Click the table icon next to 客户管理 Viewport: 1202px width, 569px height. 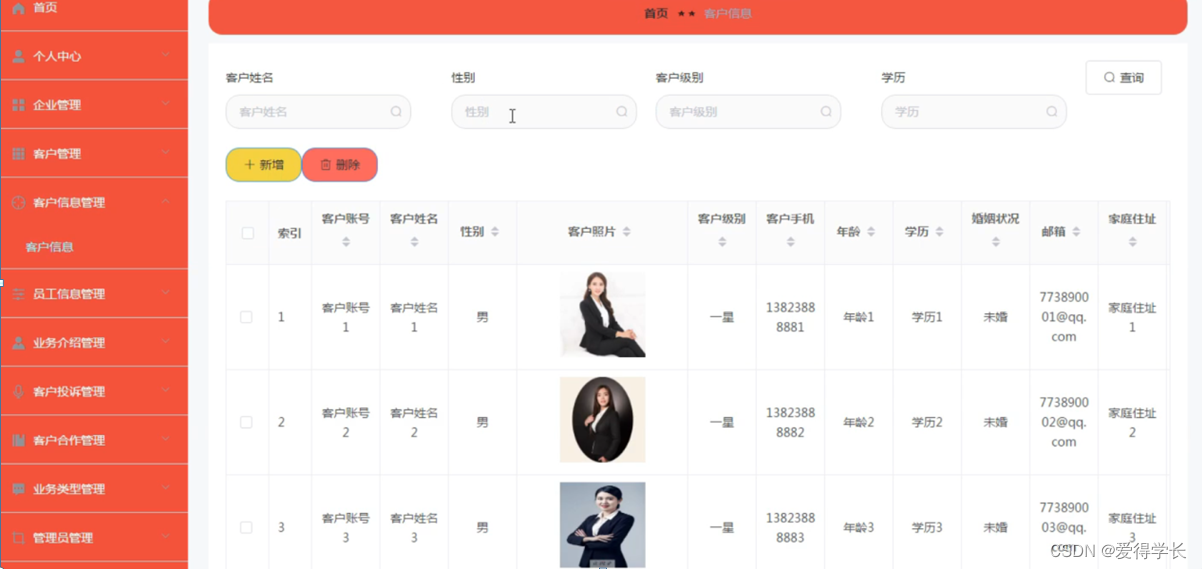click(x=18, y=154)
